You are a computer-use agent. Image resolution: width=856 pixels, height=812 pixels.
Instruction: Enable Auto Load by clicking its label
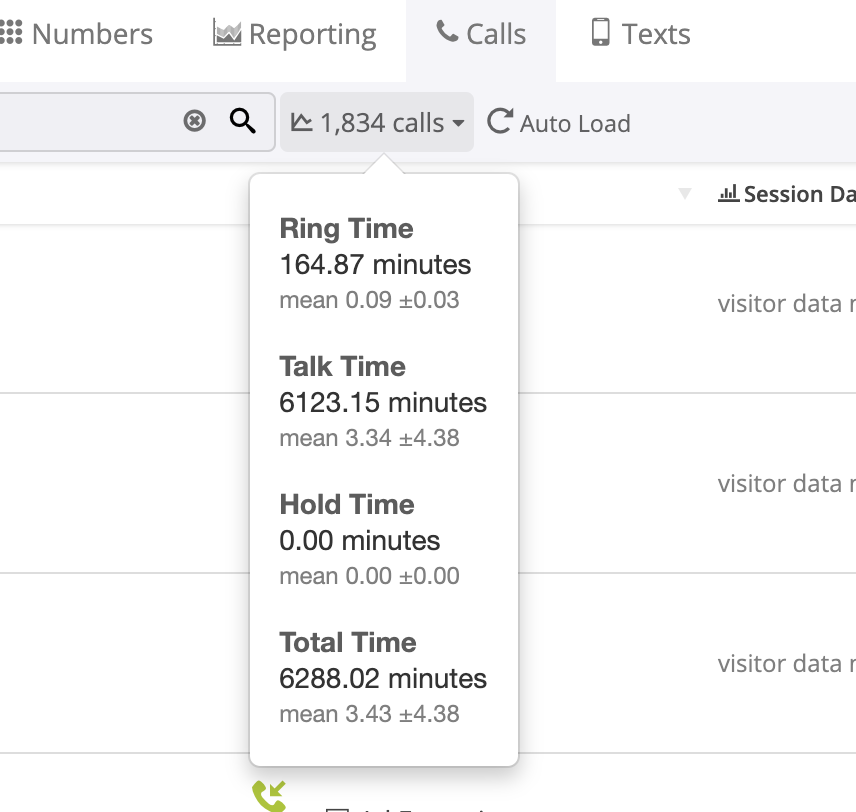click(x=575, y=123)
